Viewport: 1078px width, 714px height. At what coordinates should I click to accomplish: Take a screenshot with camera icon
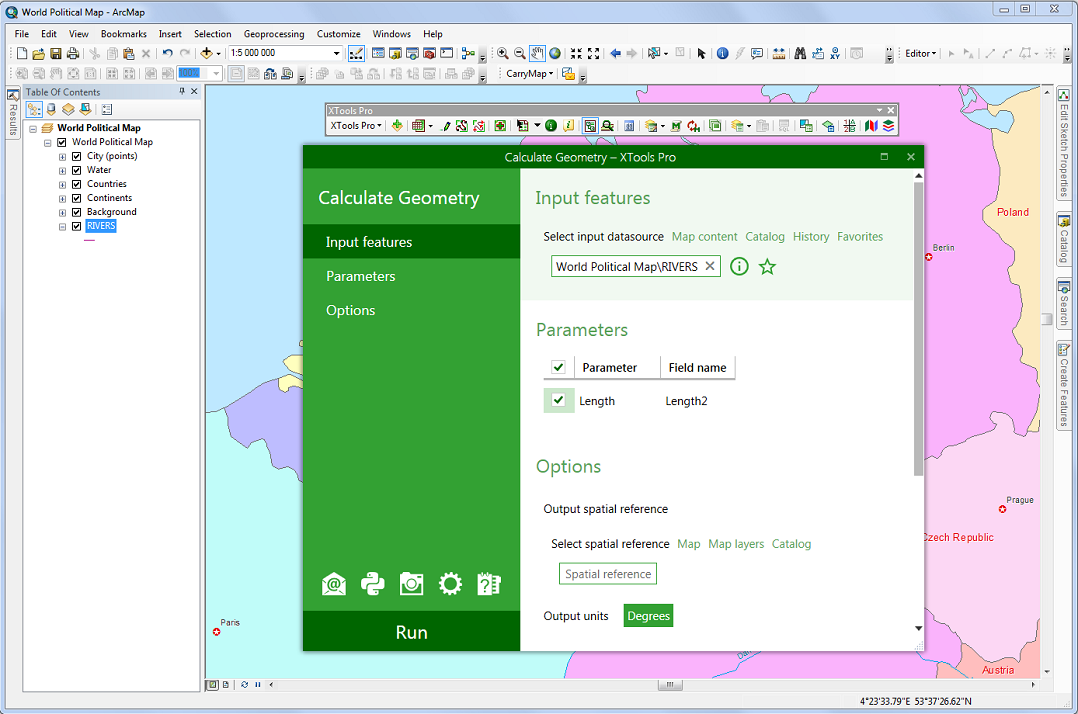click(411, 584)
